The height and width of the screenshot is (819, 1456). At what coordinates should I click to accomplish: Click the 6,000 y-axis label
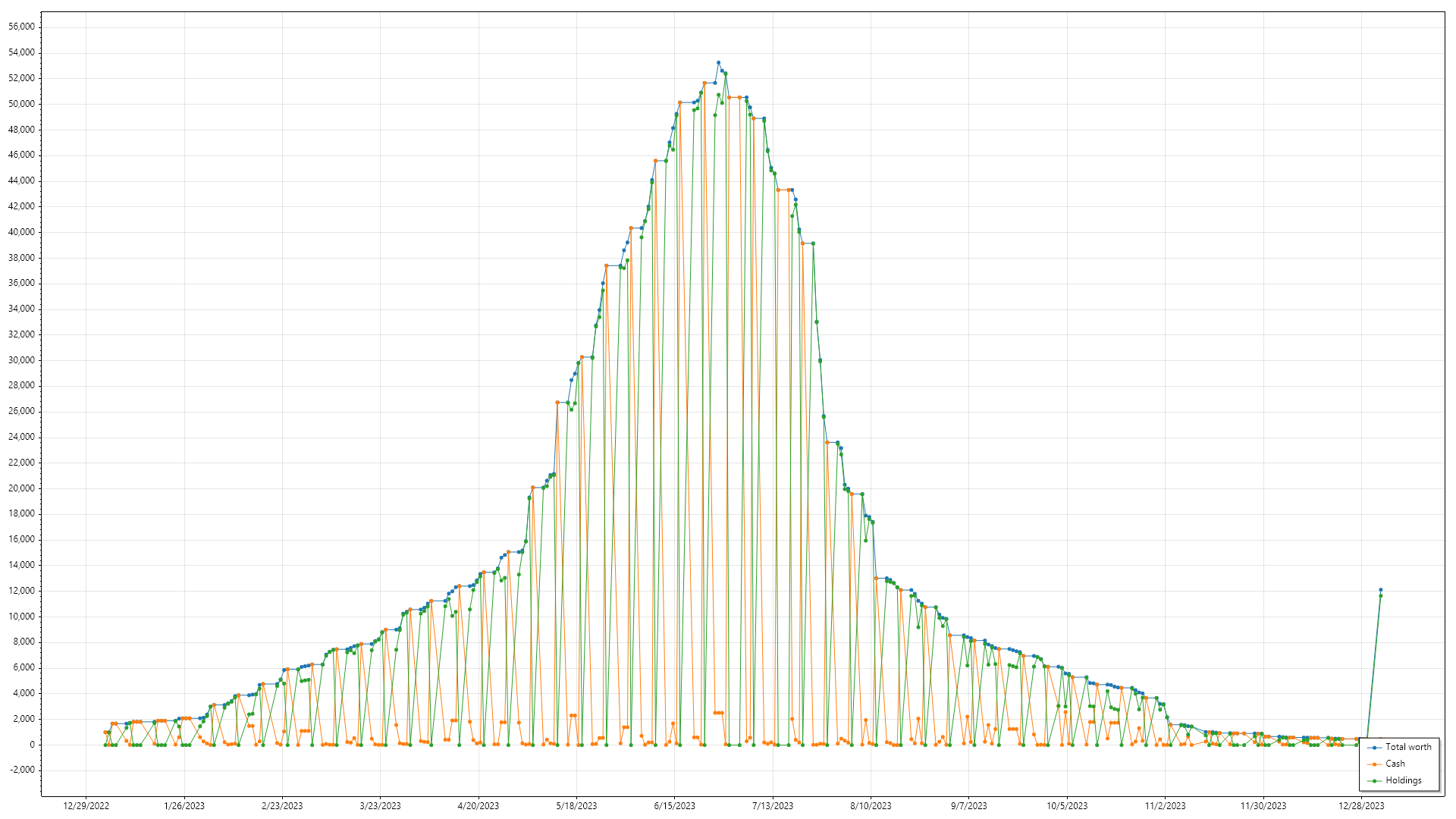click(x=24, y=667)
